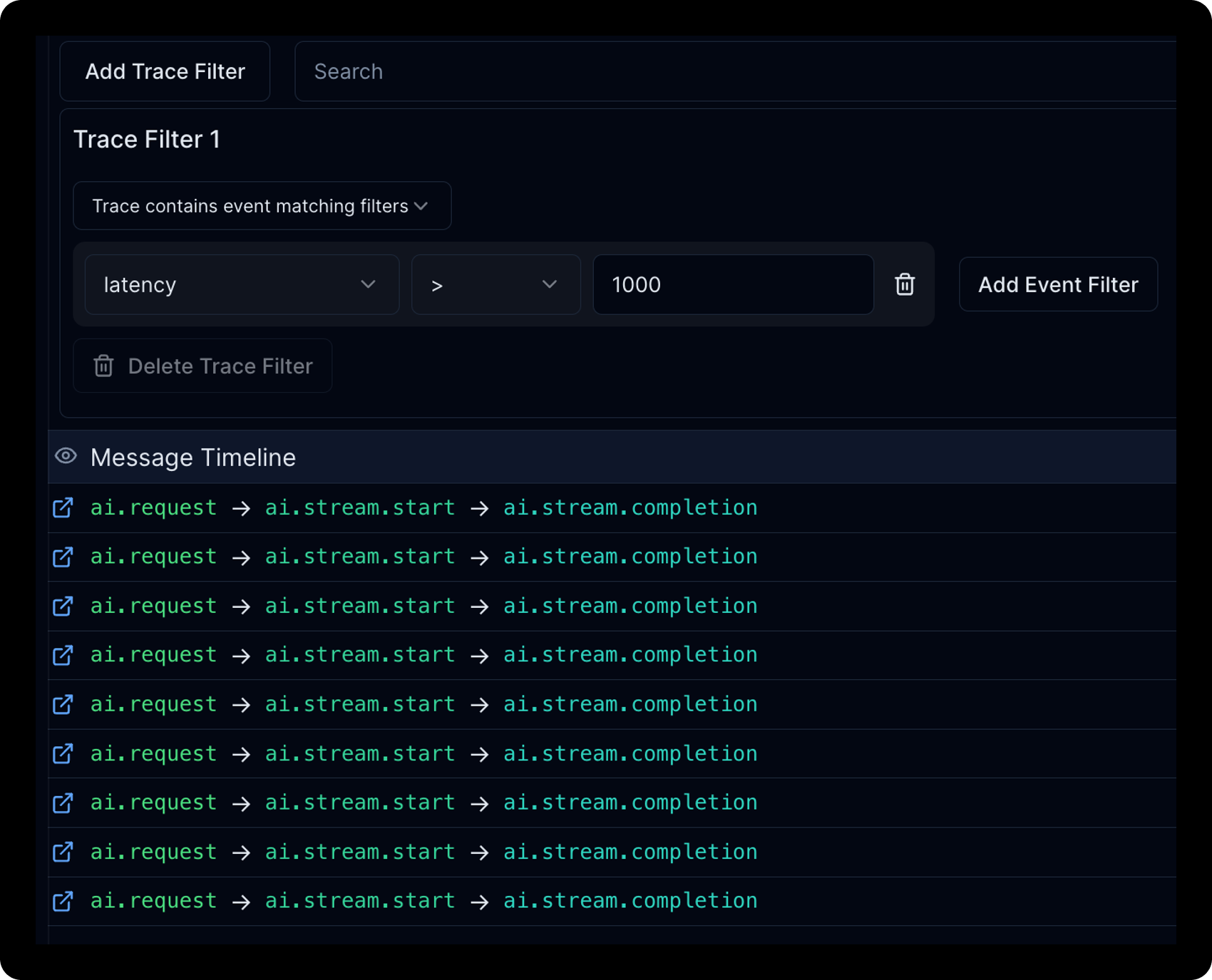Image resolution: width=1212 pixels, height=980 pixels.
Task: Open the '>' comparison operator dropdown
Action: click(x=495, y=284)
